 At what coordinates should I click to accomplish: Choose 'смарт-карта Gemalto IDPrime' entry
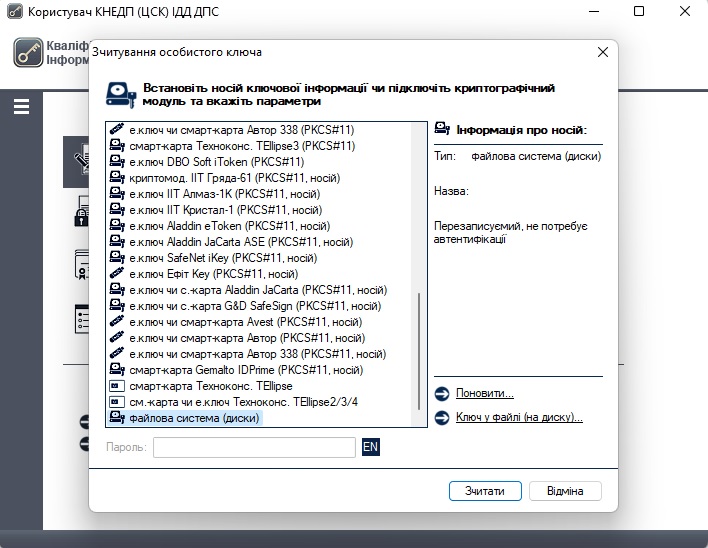237,370
